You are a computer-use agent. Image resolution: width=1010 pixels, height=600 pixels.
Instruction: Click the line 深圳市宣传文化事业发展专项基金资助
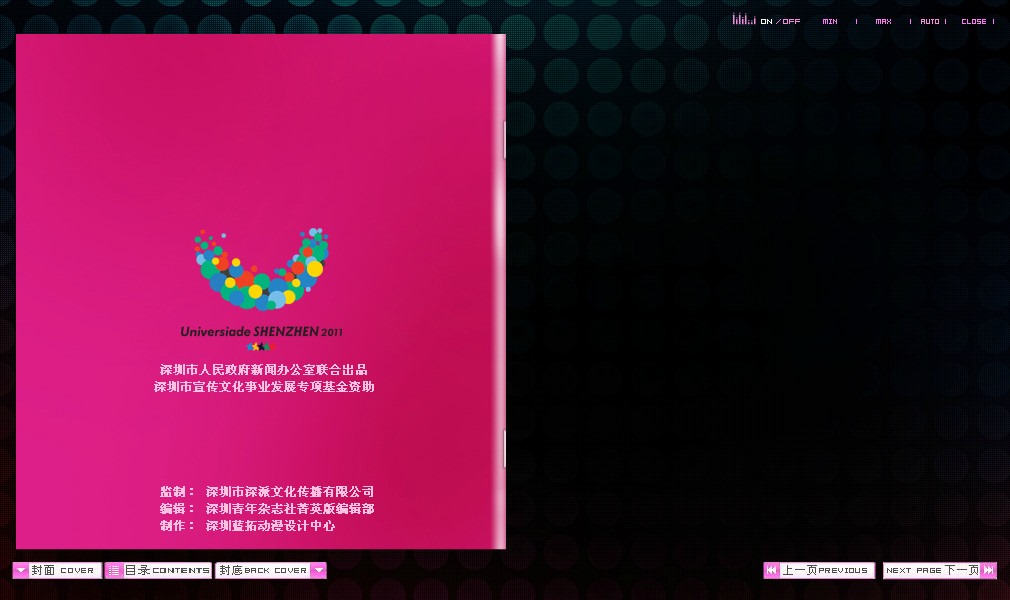coord(264,387)
